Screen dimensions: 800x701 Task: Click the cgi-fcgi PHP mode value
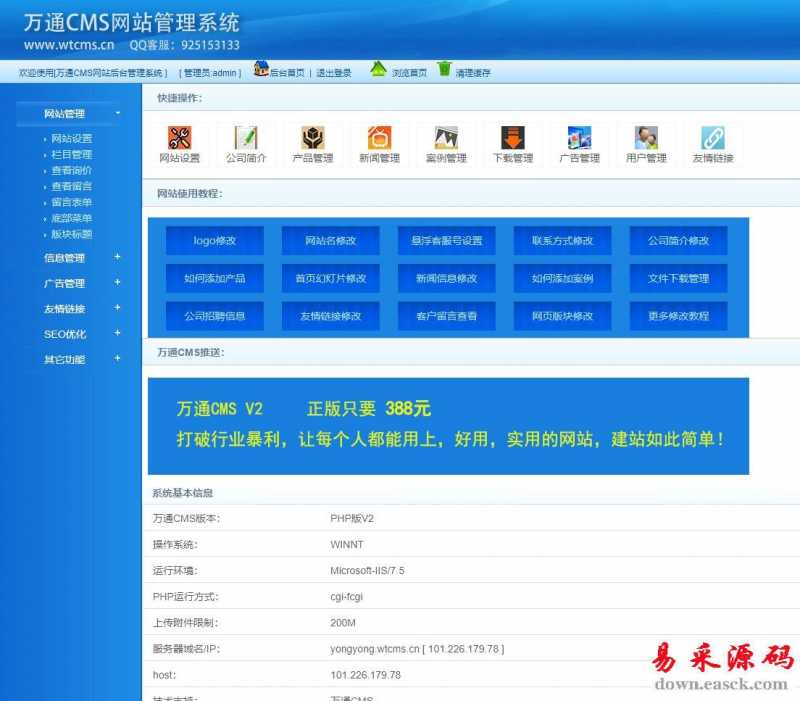[x=346, y=596]
